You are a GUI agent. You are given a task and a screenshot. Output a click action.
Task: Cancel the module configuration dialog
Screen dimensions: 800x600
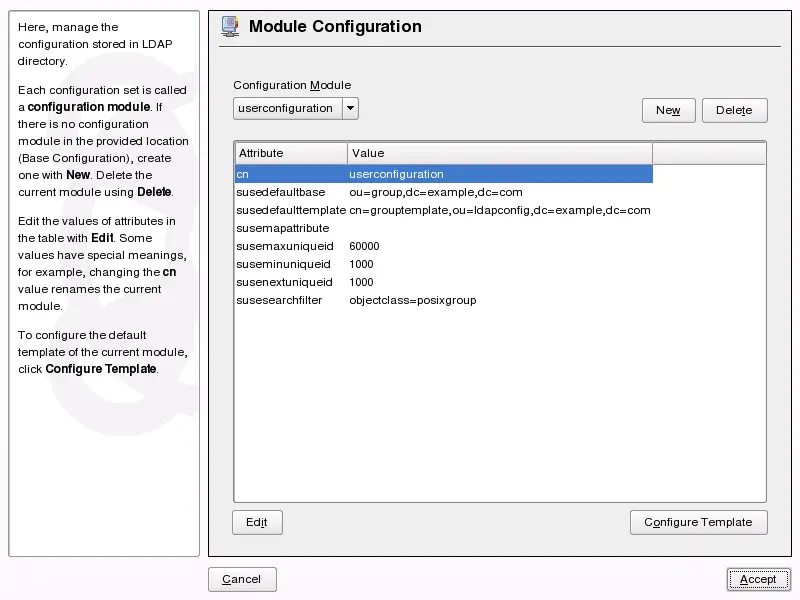(242, 579)
